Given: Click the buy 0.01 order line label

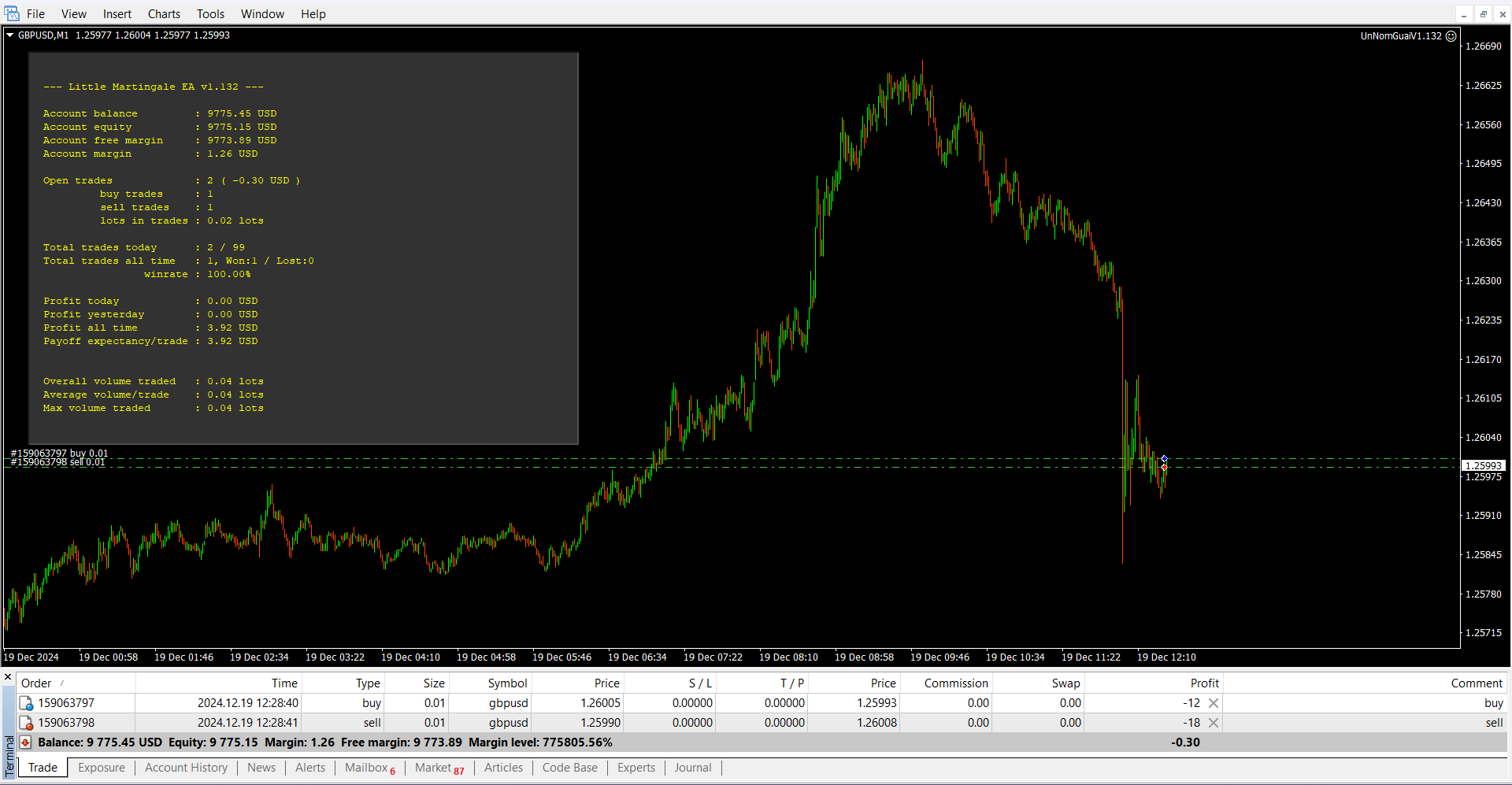Looking at the screenshot, I should point(60,454).
